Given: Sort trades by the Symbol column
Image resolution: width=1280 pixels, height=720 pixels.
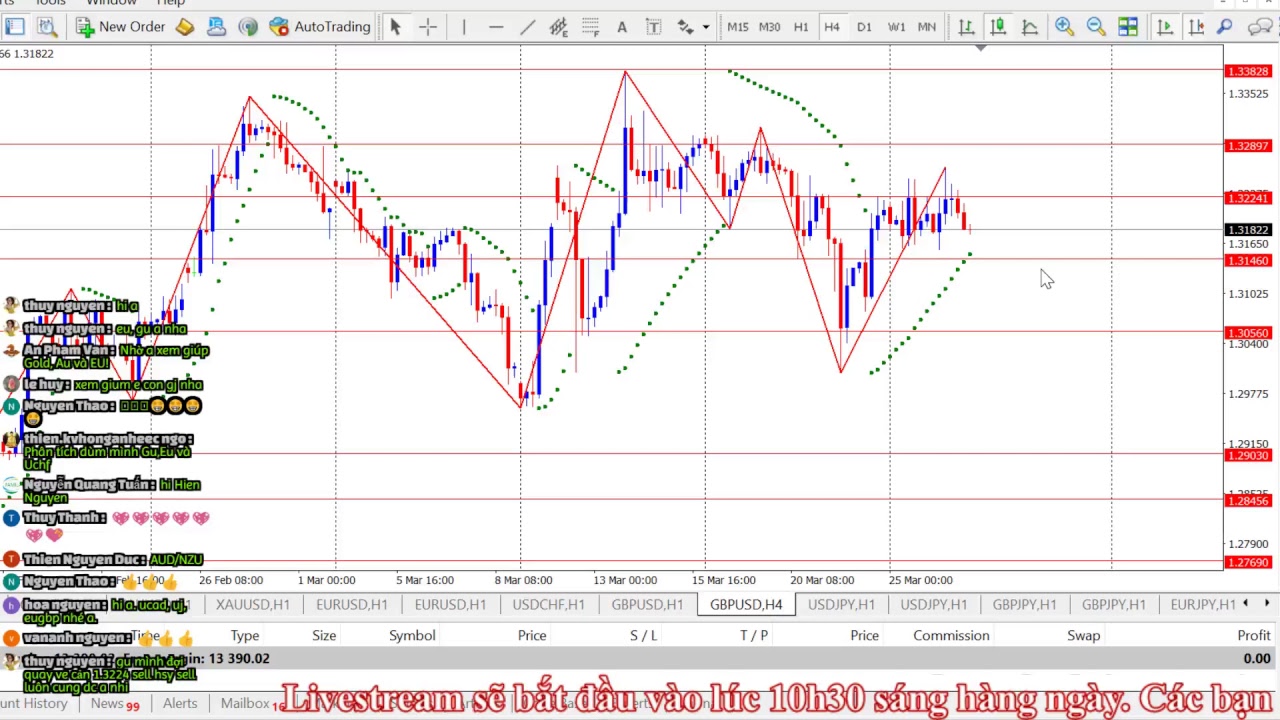Looking at the screenshot, I should (x=412, y=635).
